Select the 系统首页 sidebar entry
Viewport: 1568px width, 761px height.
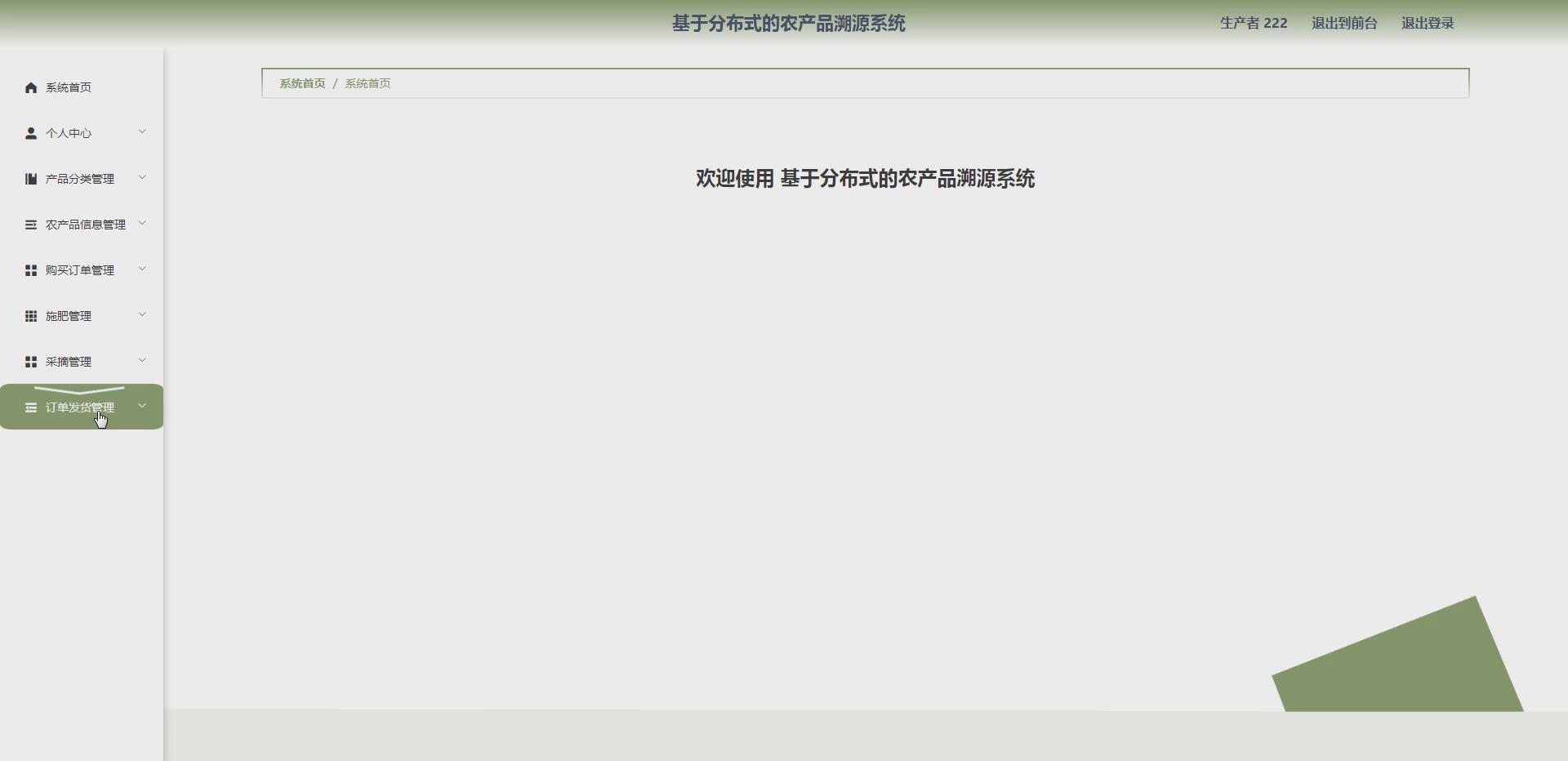pos(68,87)
